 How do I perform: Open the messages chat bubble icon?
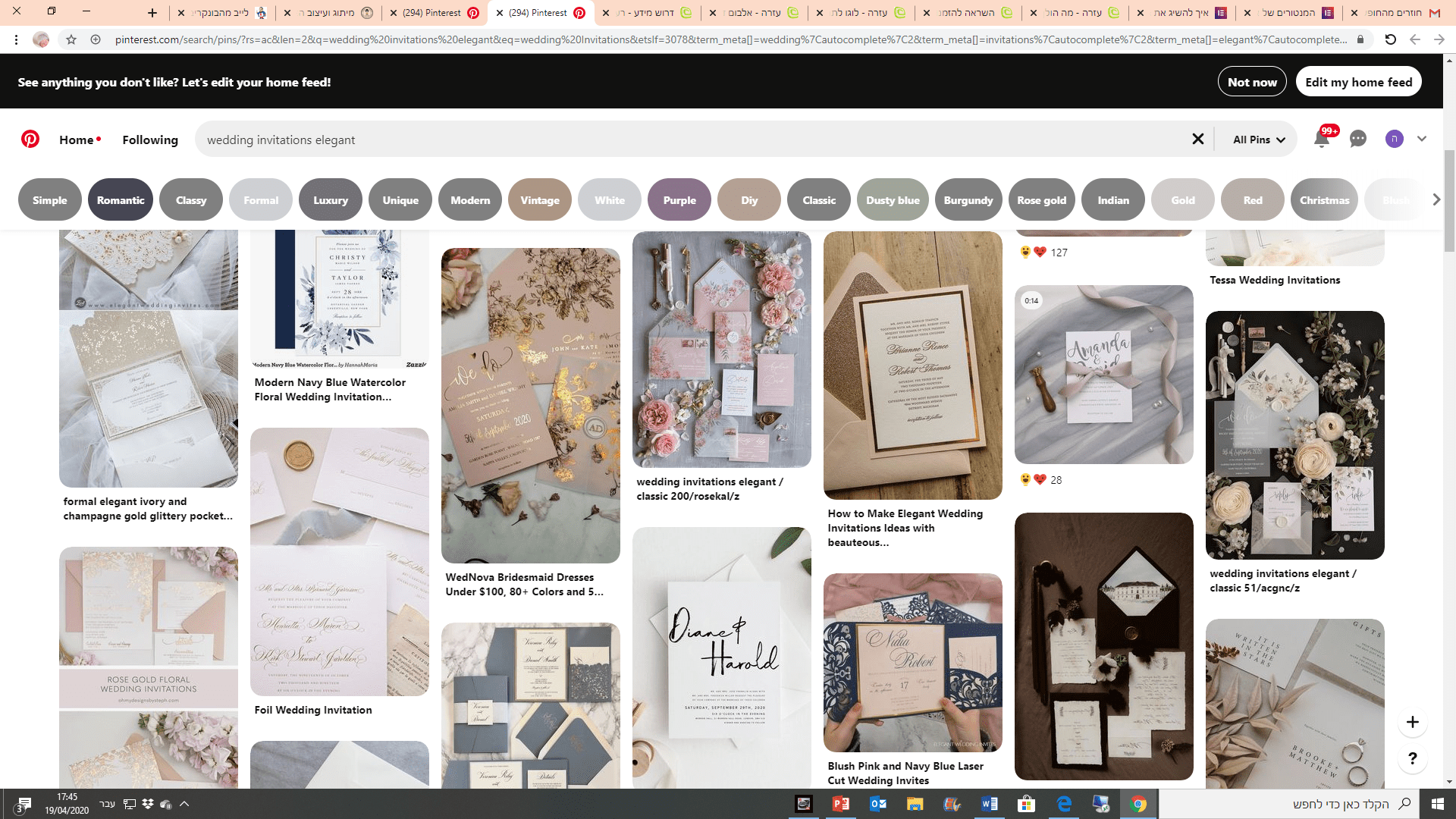(1357, 140)
